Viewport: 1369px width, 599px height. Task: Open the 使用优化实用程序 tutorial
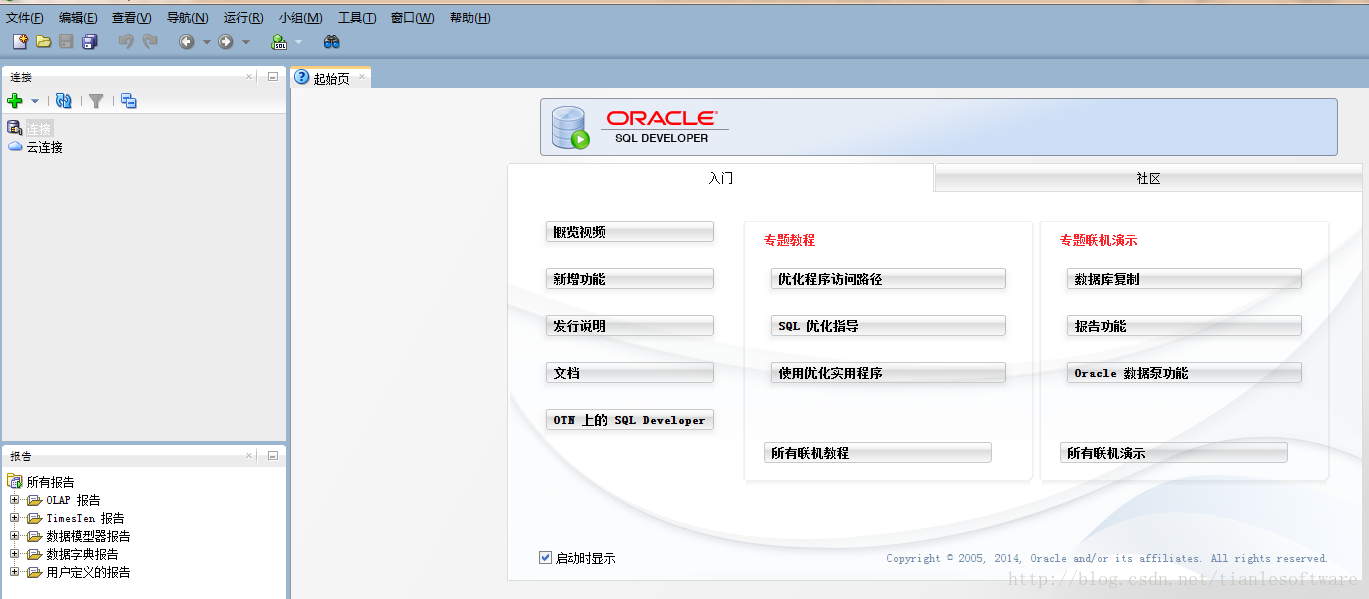pyautogui.click(x=888, y=373)
